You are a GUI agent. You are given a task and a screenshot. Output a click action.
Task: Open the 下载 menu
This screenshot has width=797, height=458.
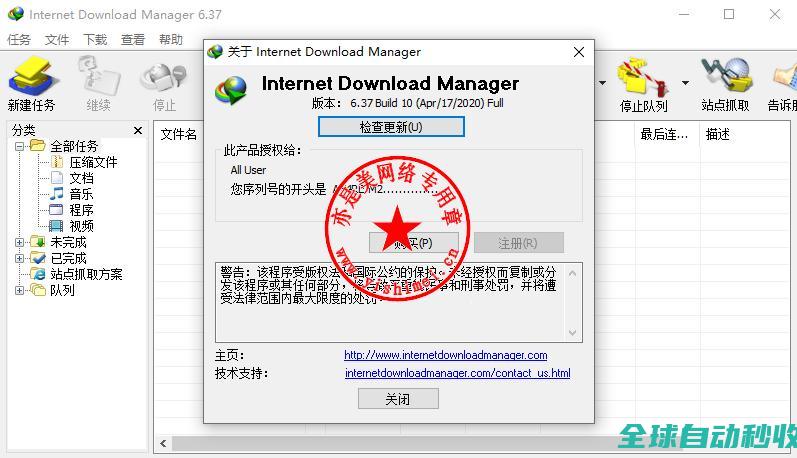95,40
